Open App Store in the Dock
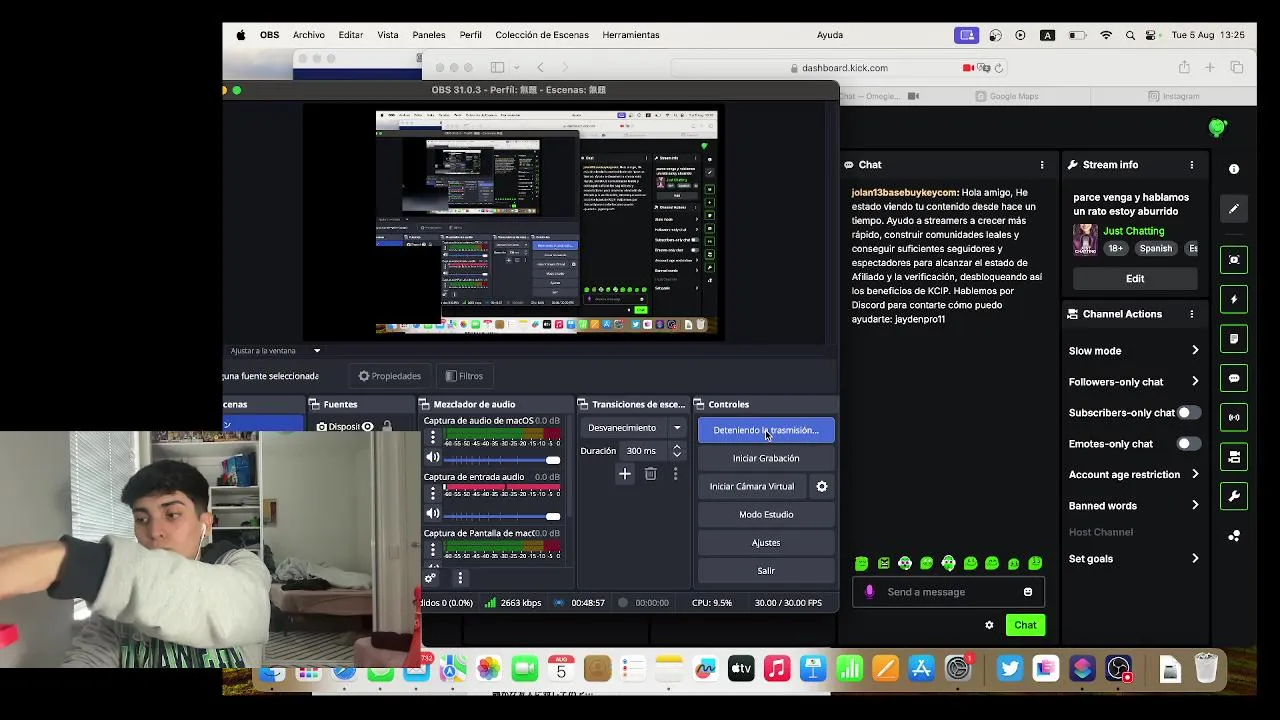This screenshot has width=1280, height=720. [922, 669]
